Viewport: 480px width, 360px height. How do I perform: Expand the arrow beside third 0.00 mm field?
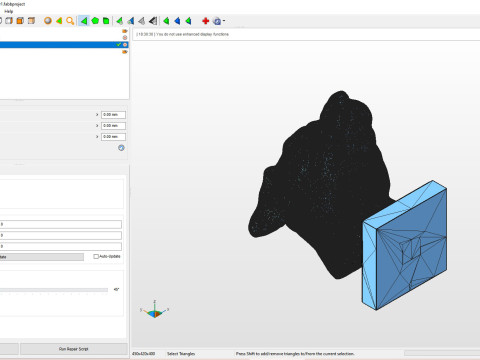(x=97, y=137)
